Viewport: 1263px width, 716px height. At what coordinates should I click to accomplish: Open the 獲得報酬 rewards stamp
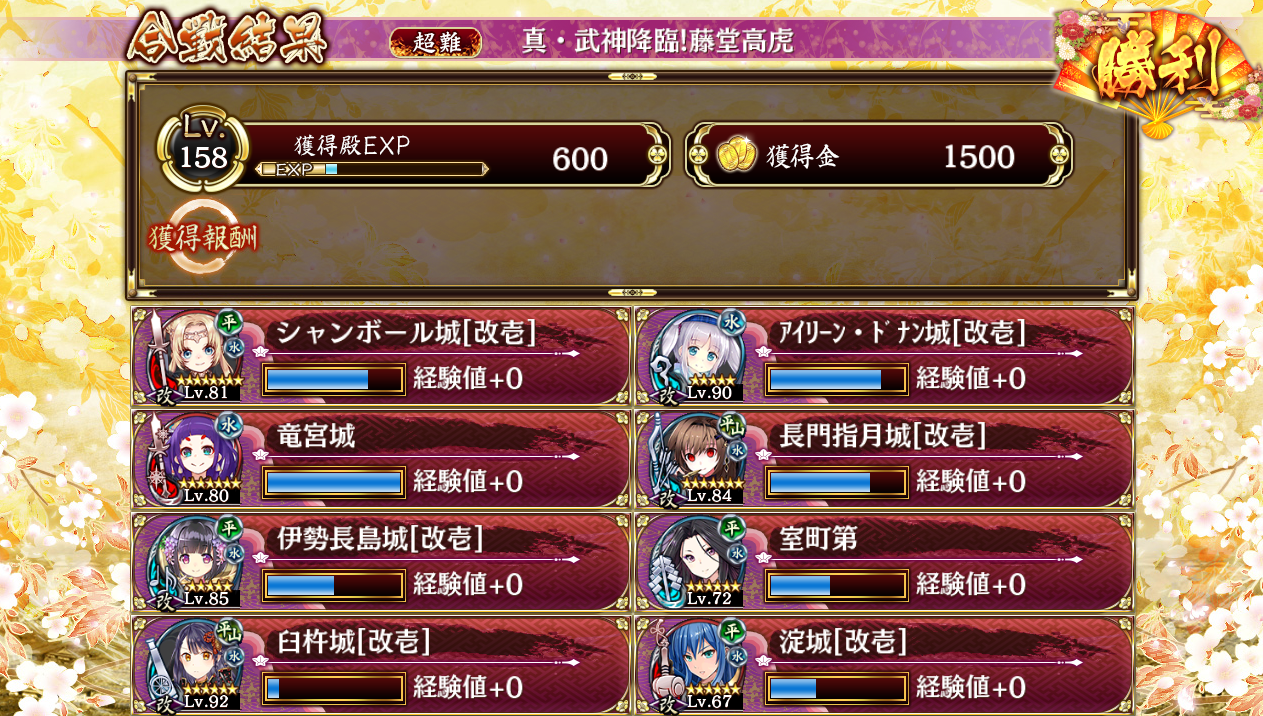click(204, 237)
